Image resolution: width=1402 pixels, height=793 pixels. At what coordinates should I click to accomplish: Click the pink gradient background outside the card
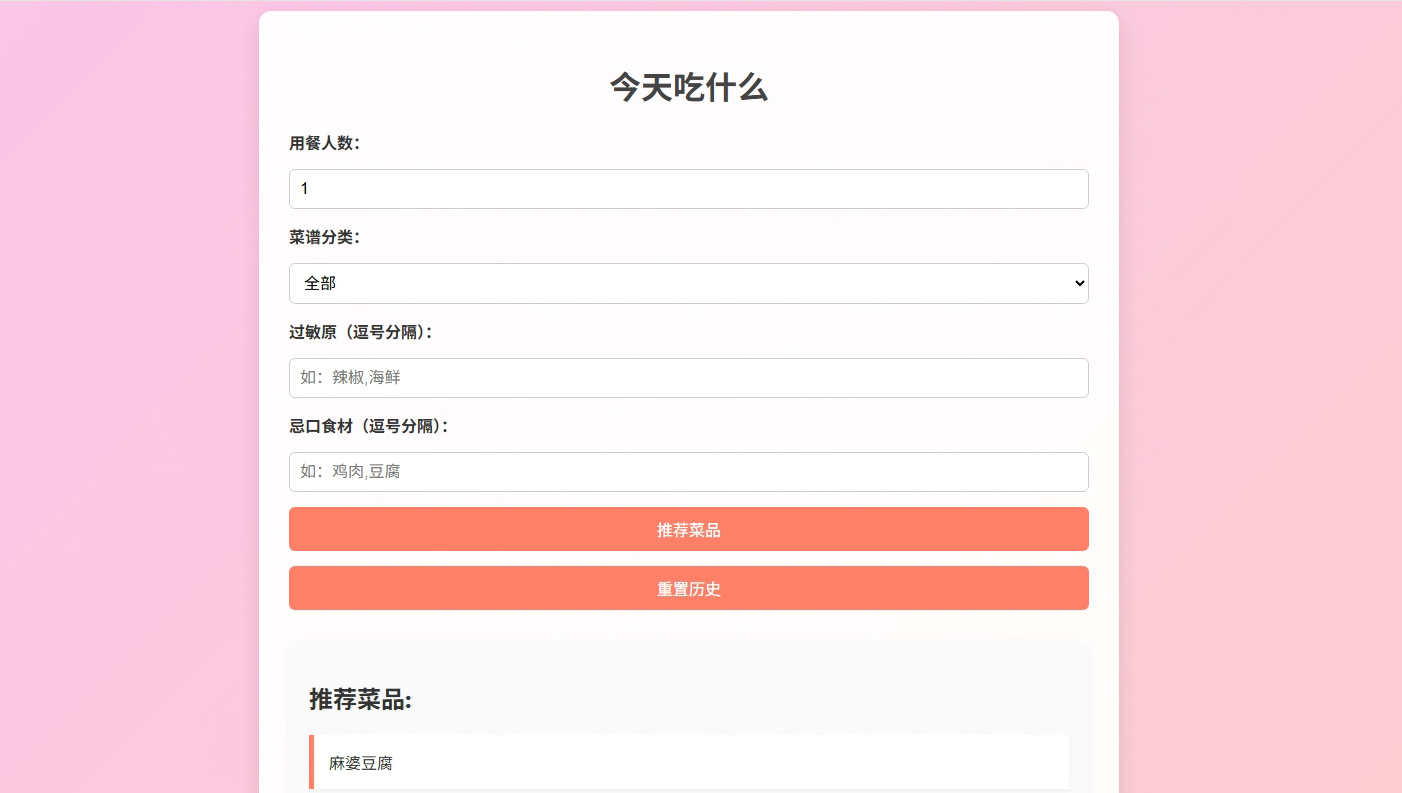click(x=130, y=400)
